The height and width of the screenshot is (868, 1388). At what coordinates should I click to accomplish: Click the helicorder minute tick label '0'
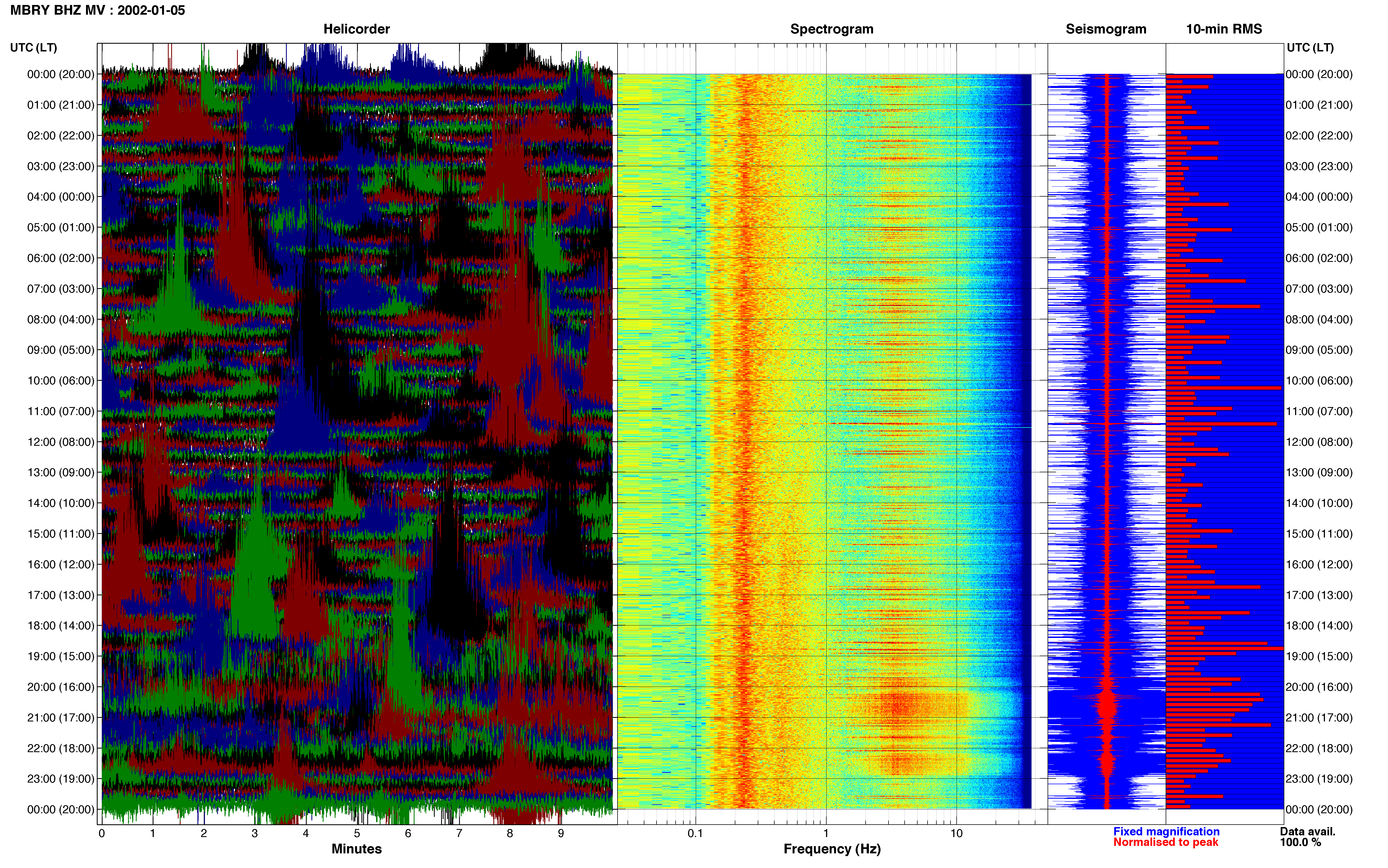coord(101,833)
